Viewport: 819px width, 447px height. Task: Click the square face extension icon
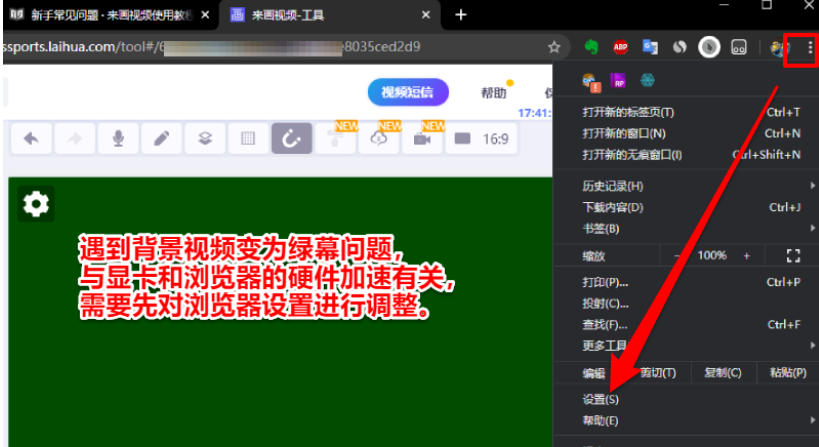pos(739,48)
